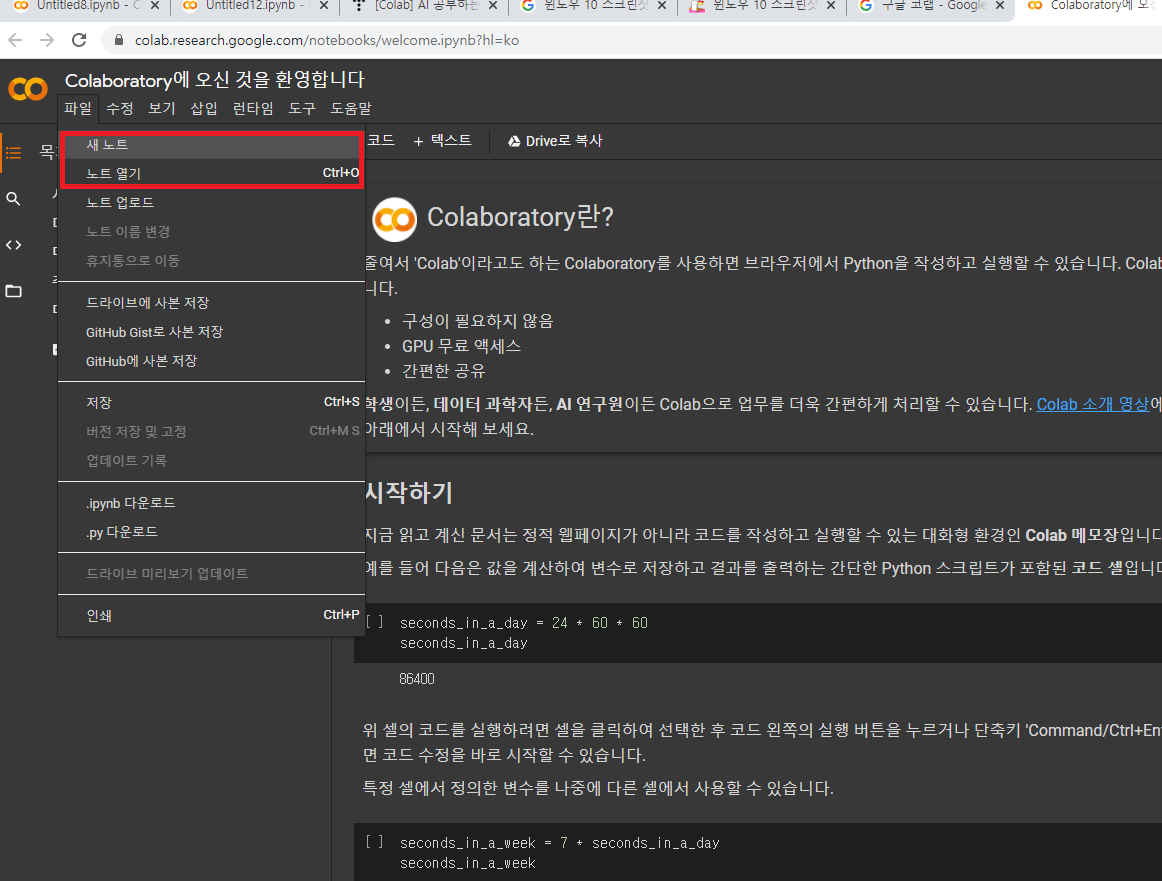This screenshot has width=1162, height=881.
Task: Click the Colab logo icon
Action: [x=28, y=89]
